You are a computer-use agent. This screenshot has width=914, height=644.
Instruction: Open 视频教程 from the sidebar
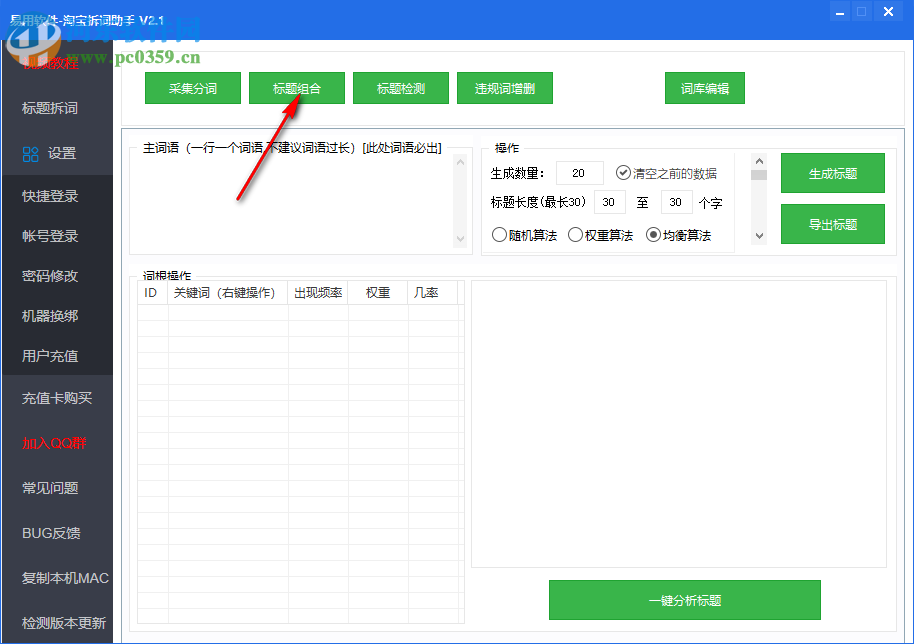pos(52,62)
